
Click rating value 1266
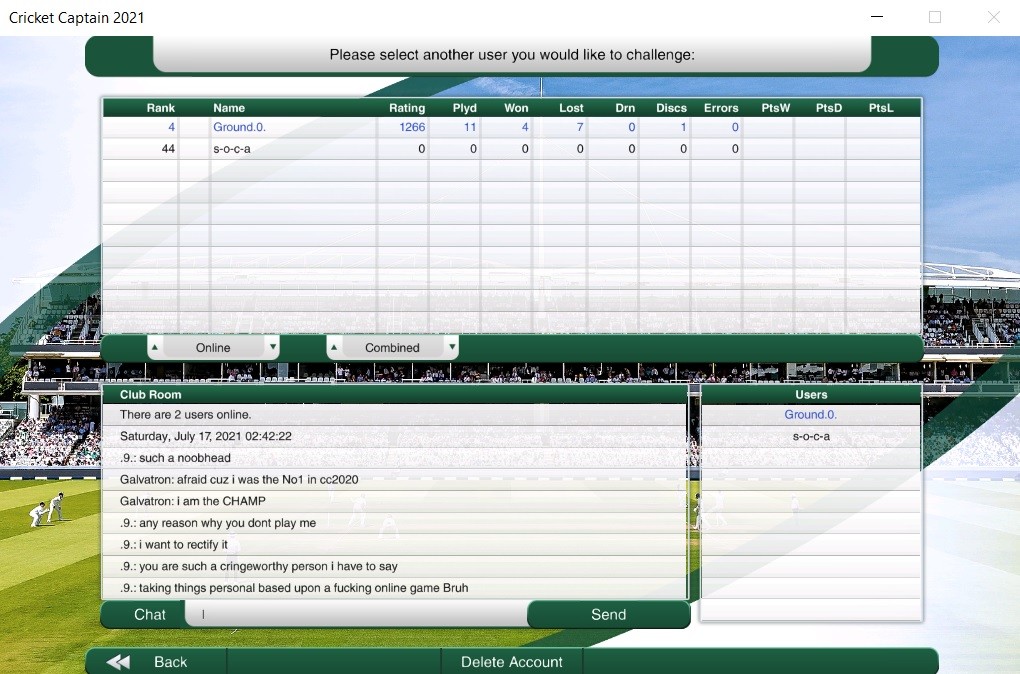click(412, 127)
